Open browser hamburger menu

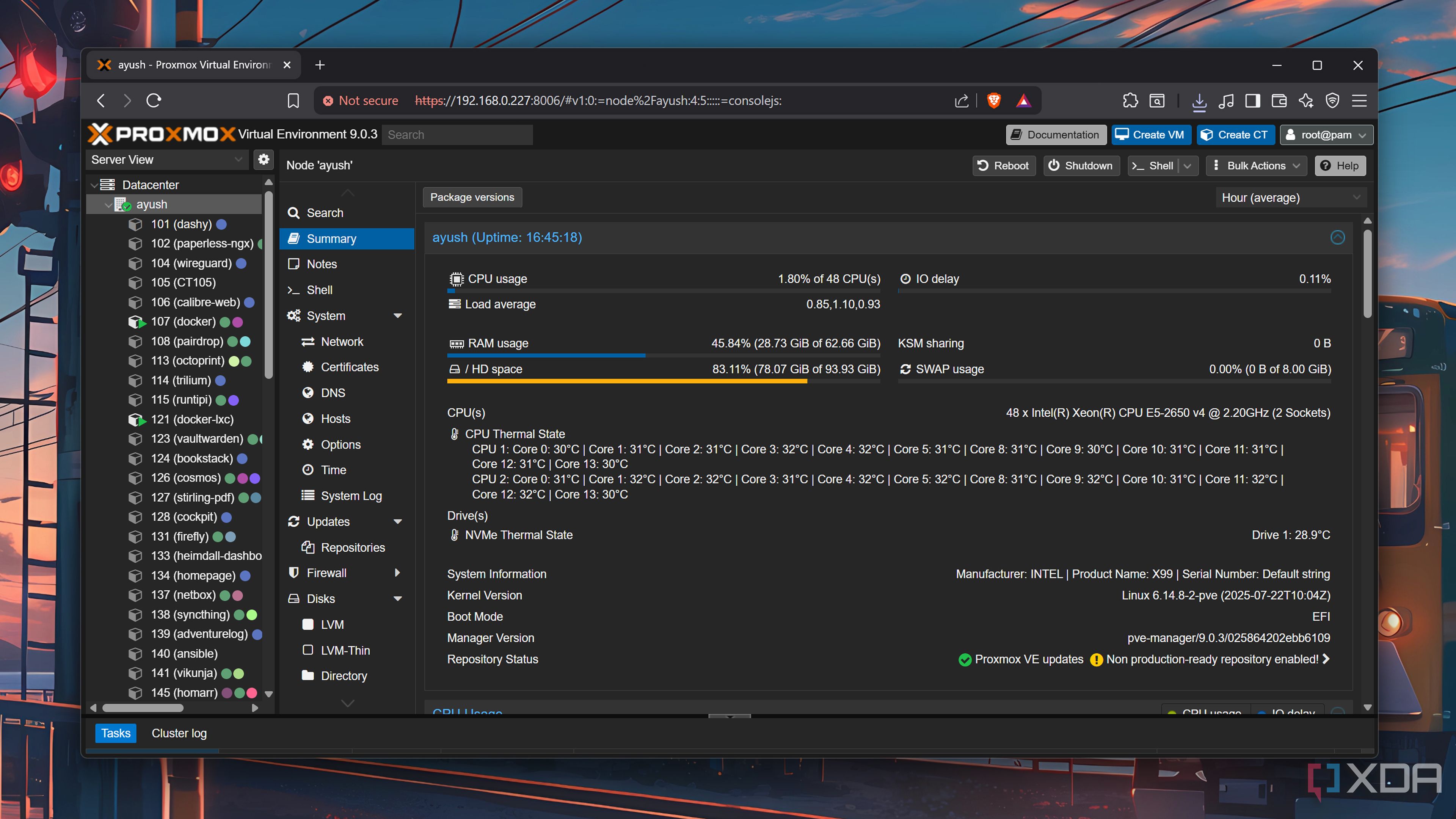1359,100
